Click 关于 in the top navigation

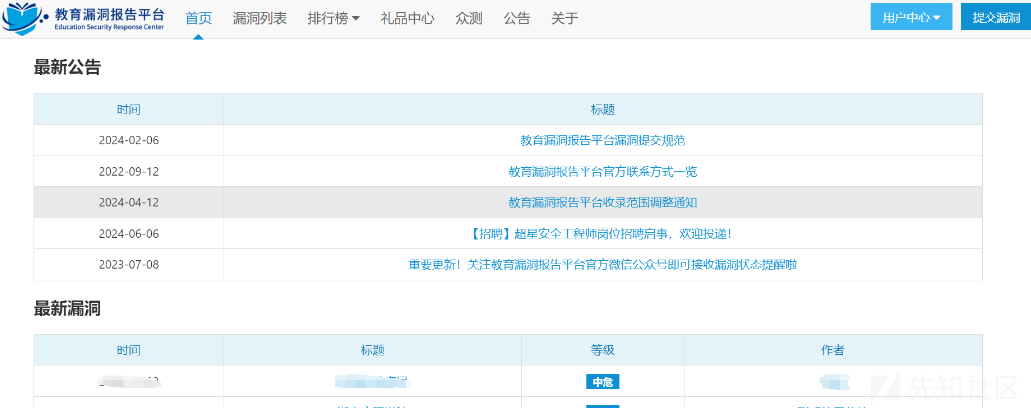(x=565, y=18)
